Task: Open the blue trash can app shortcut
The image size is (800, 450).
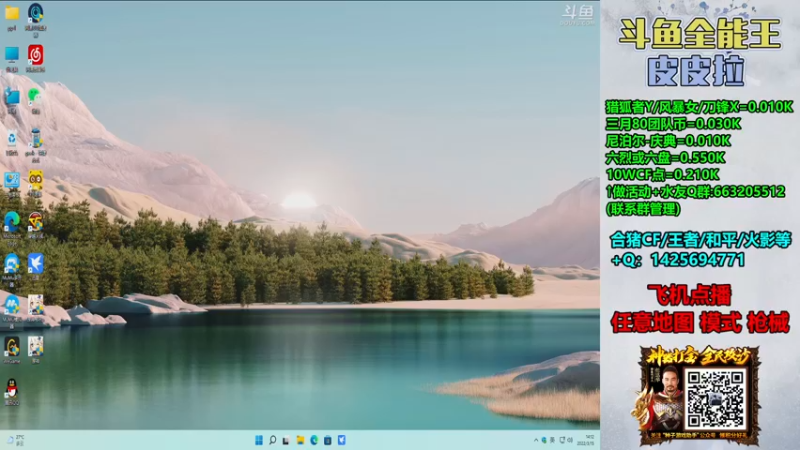Action: pos(35,138)
